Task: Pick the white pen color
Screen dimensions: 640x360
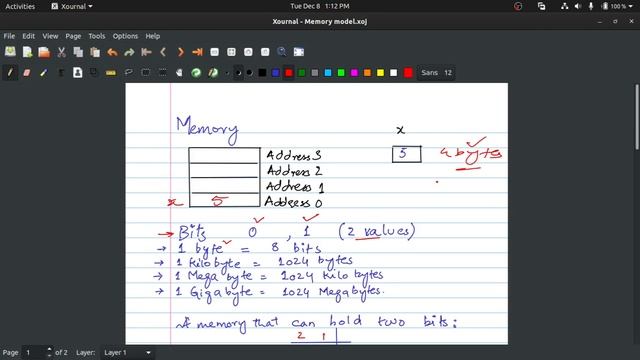Action: click(x=393, y=73)
